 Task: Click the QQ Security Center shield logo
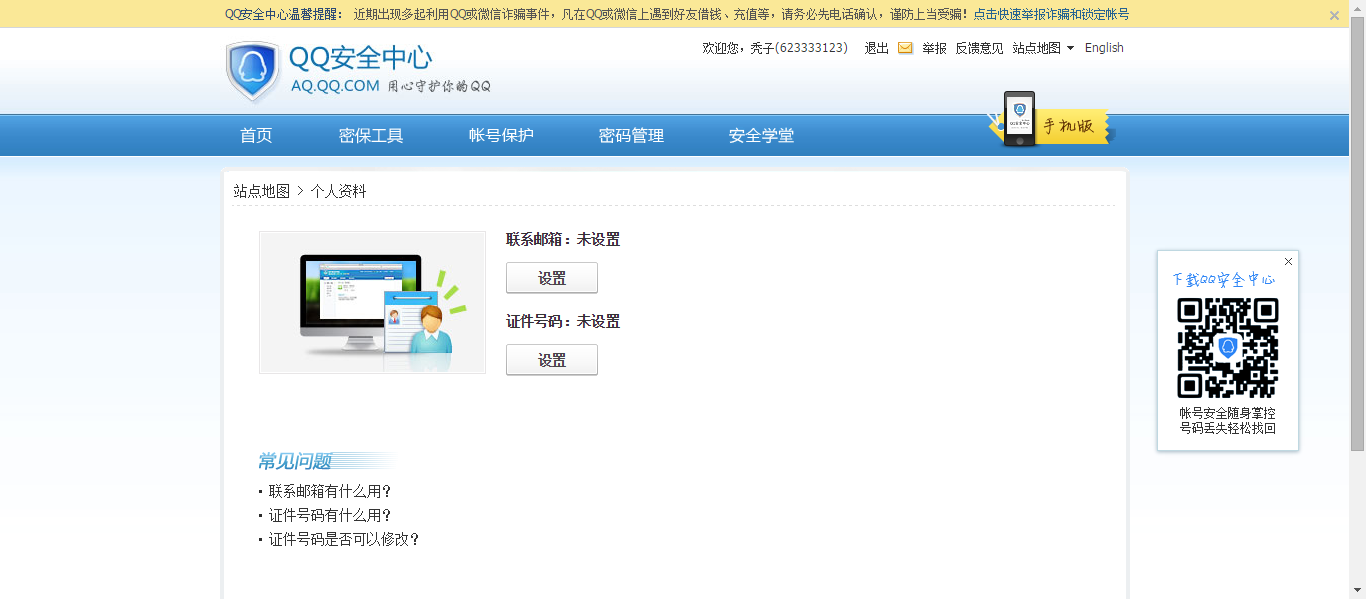point(253,72)
